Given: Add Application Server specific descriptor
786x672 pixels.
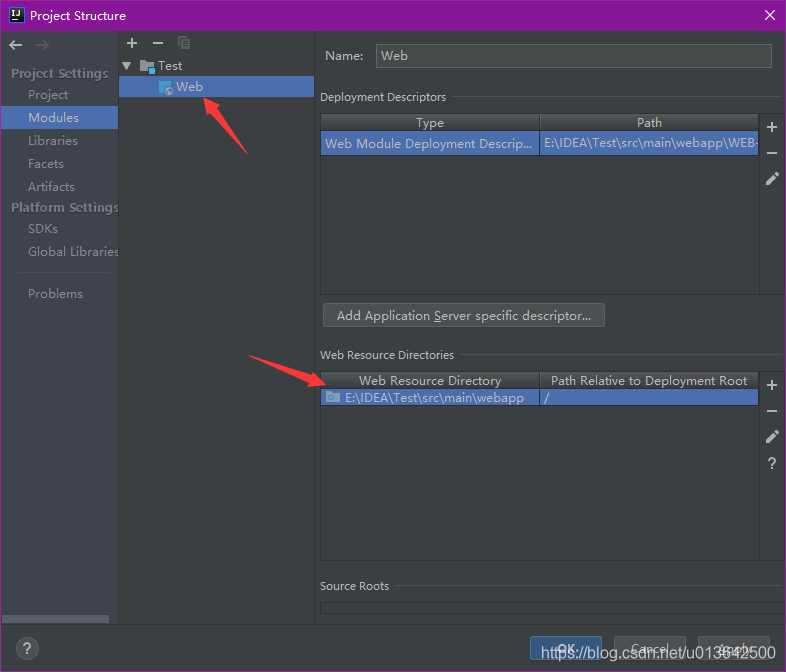Looking at the screenshot, I should click(464, 316).
